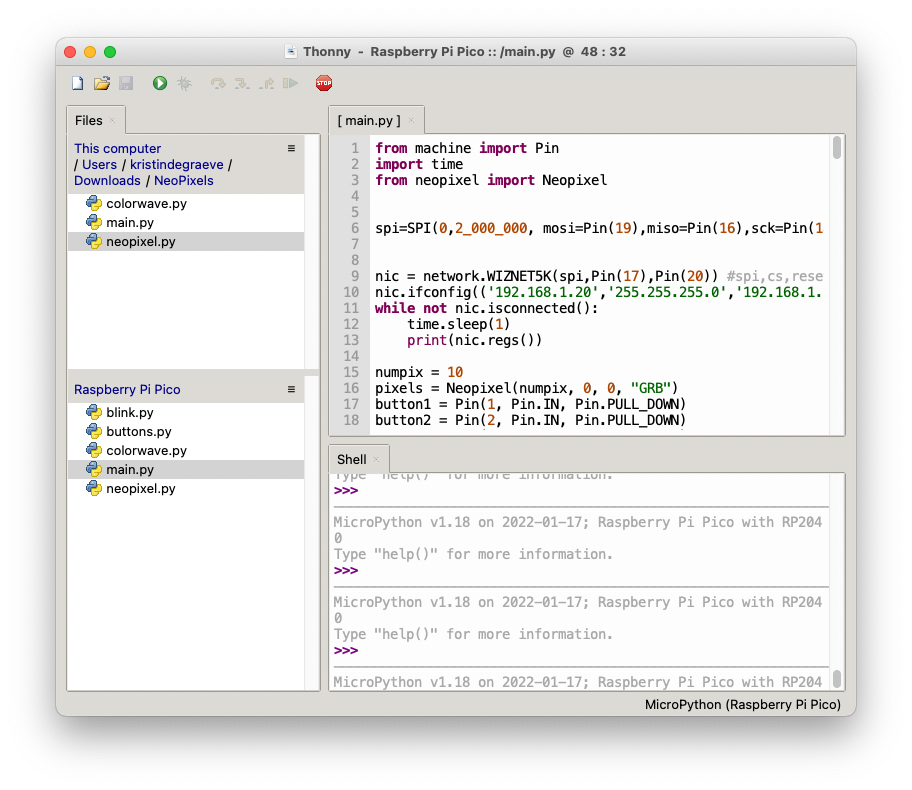Select buttons.py on the Raspberry Pi Pico
This screenshot has width=912, height=790.
[x=186, y=432]
